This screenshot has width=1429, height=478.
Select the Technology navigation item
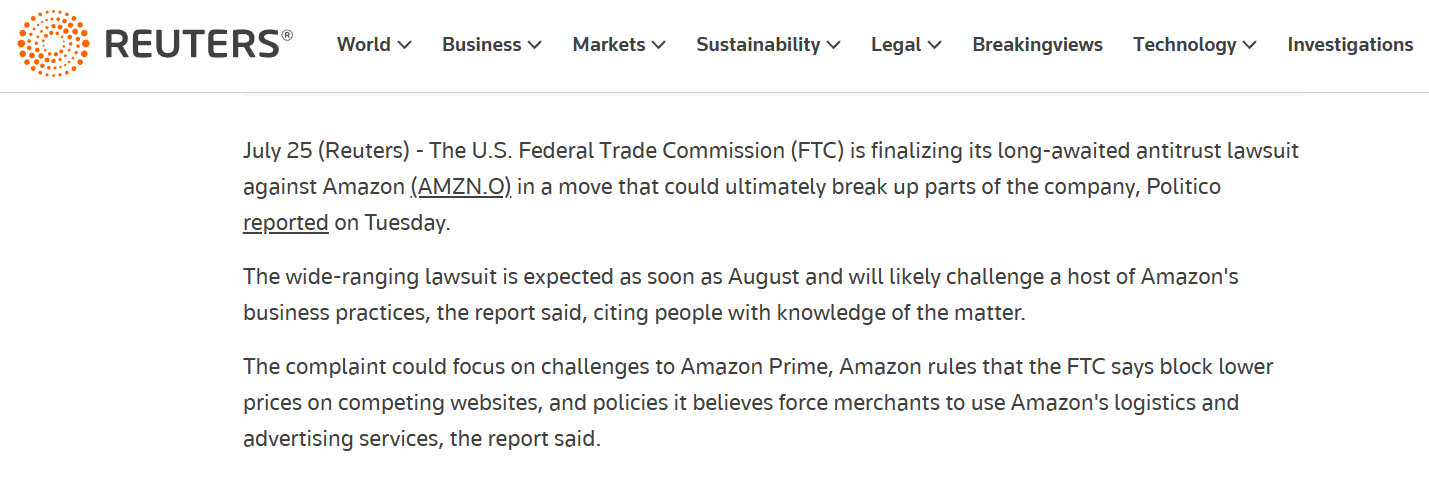(1184, 45)
